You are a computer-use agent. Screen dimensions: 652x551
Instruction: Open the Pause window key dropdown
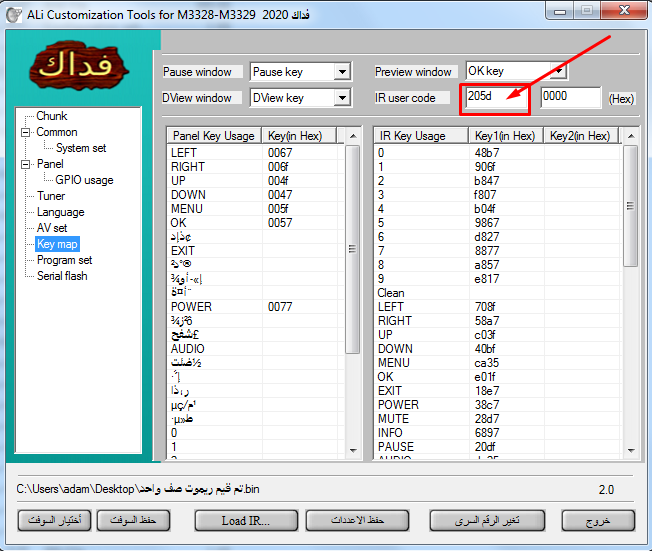point(342,72)
